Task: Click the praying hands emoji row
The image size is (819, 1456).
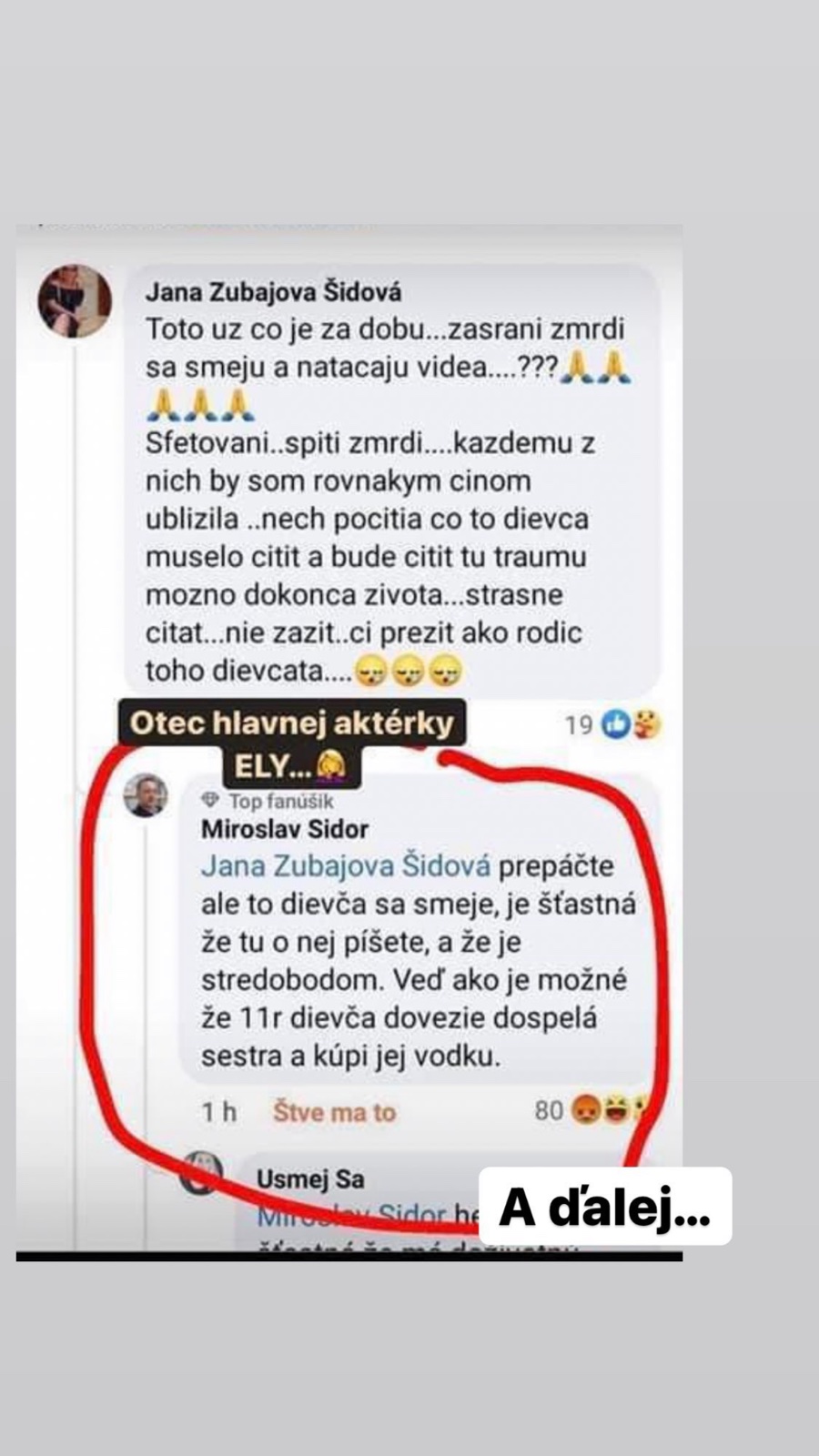Action: click(x=197, y=405)
